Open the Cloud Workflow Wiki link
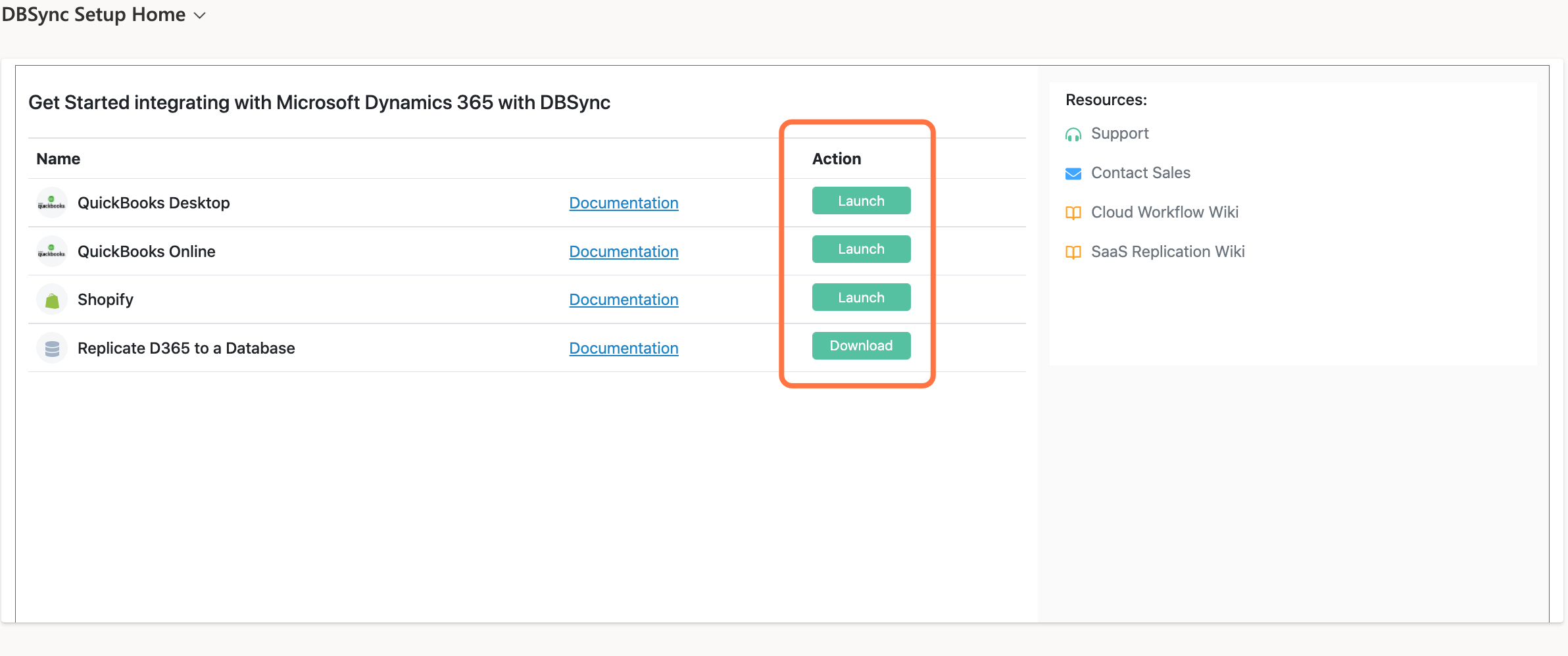This screenshot has width=1568, height=656. [1165, 212]
